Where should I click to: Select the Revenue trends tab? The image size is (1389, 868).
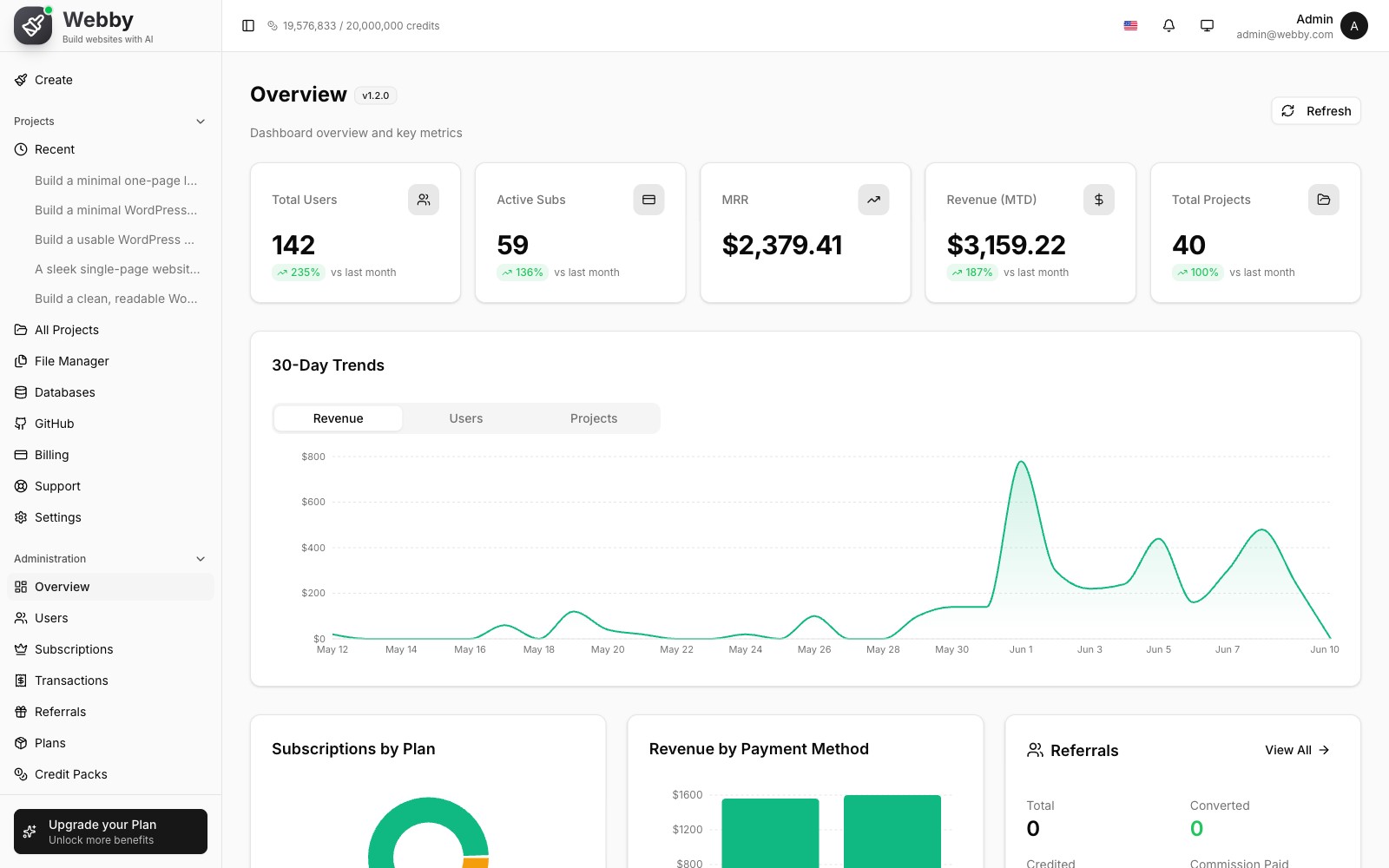338,418
